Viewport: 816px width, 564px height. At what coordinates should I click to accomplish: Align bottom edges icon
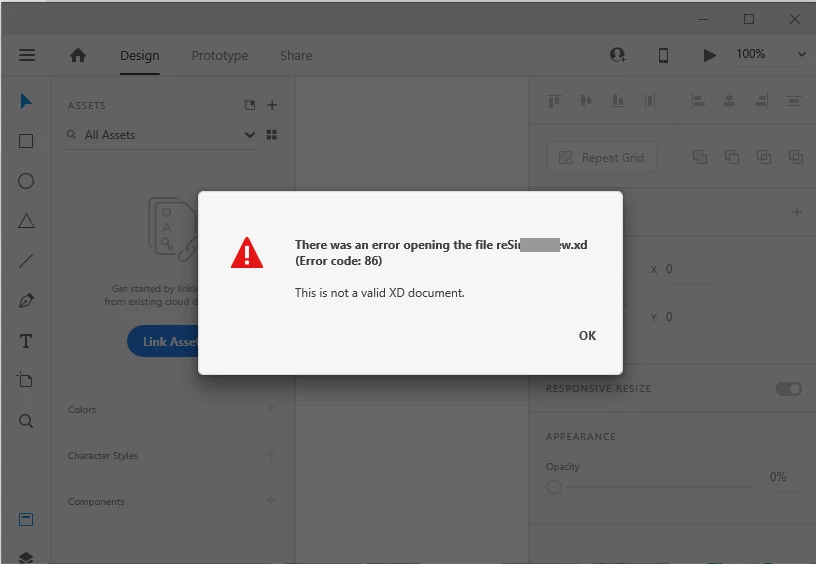coord(618,100)
